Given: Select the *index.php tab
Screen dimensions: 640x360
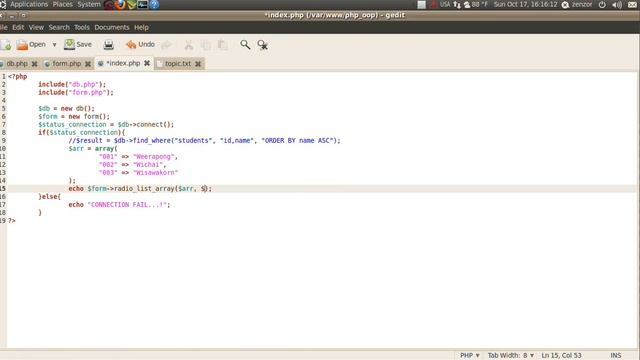Looking at the screenshot, I should (123, 63).
